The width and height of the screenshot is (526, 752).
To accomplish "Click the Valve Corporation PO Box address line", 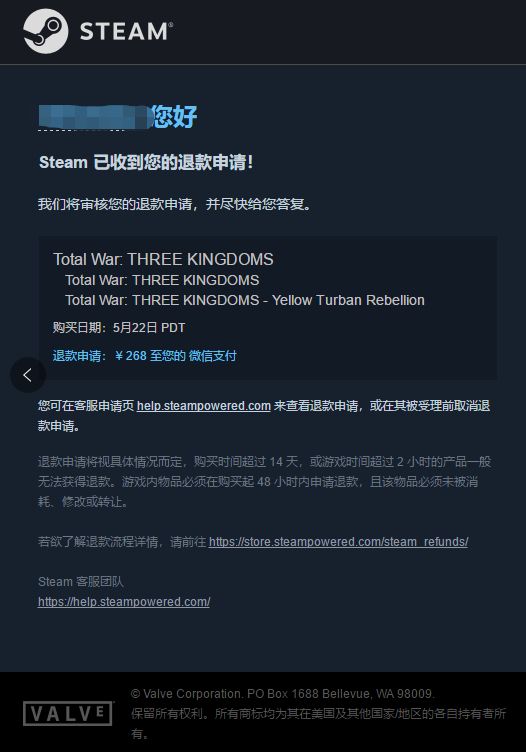I will point(282,694).
